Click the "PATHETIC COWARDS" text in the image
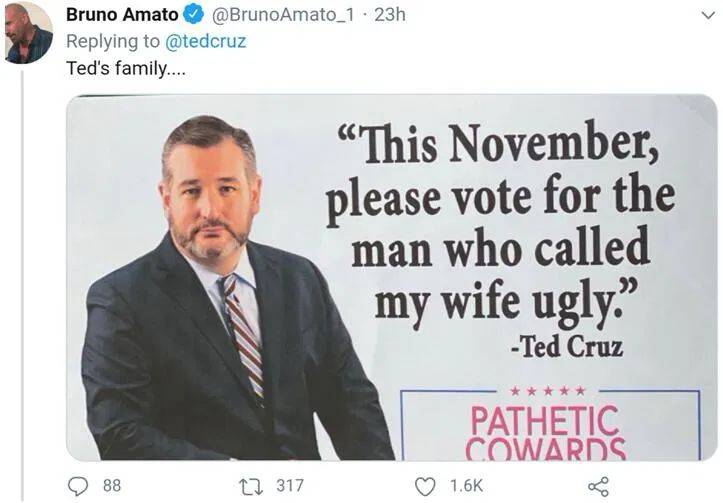This screenshot has width=723, height=503. pos(545,430)
